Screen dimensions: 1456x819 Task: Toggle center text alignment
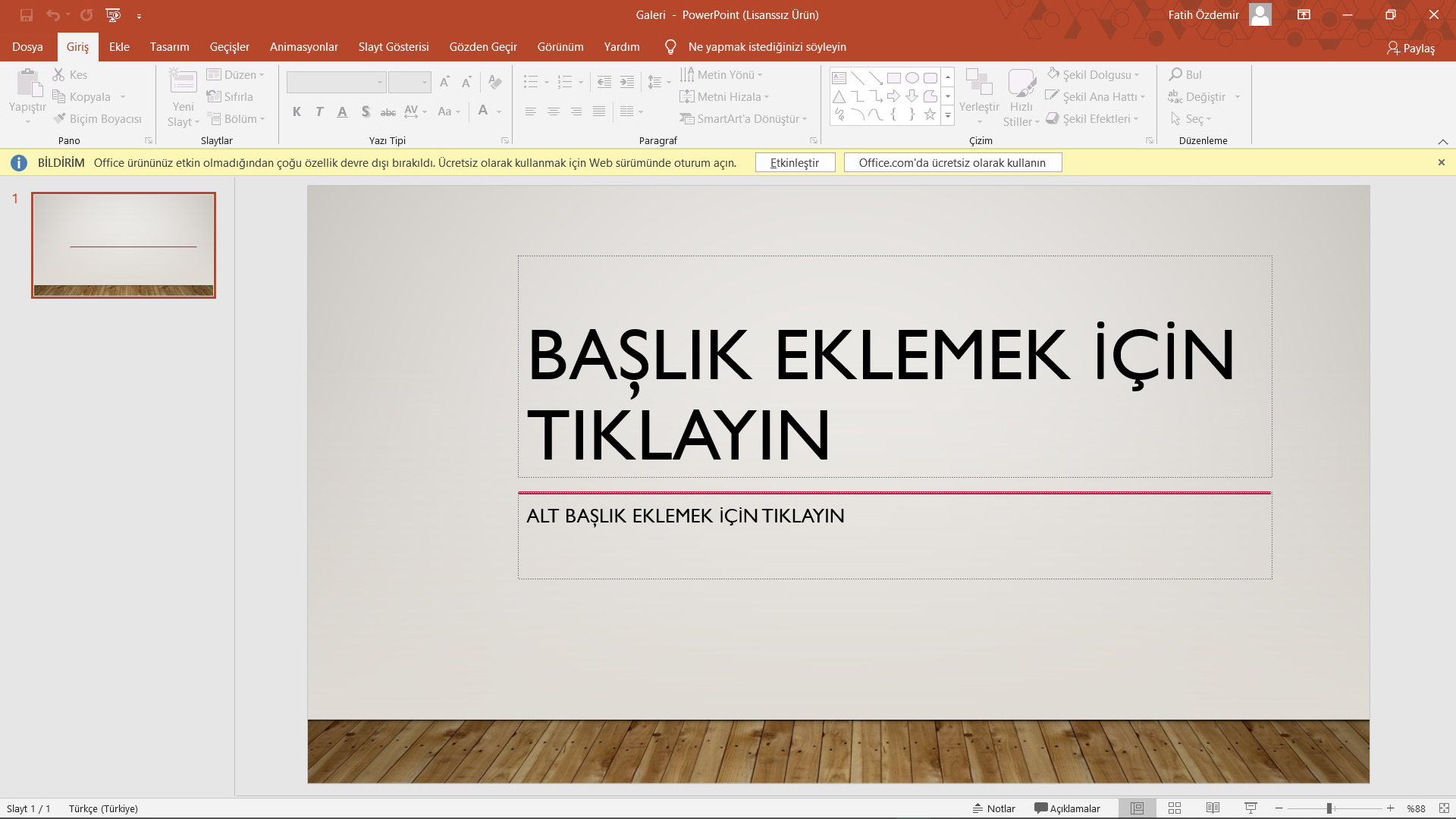pyautogui.click(x=554, y=111)
